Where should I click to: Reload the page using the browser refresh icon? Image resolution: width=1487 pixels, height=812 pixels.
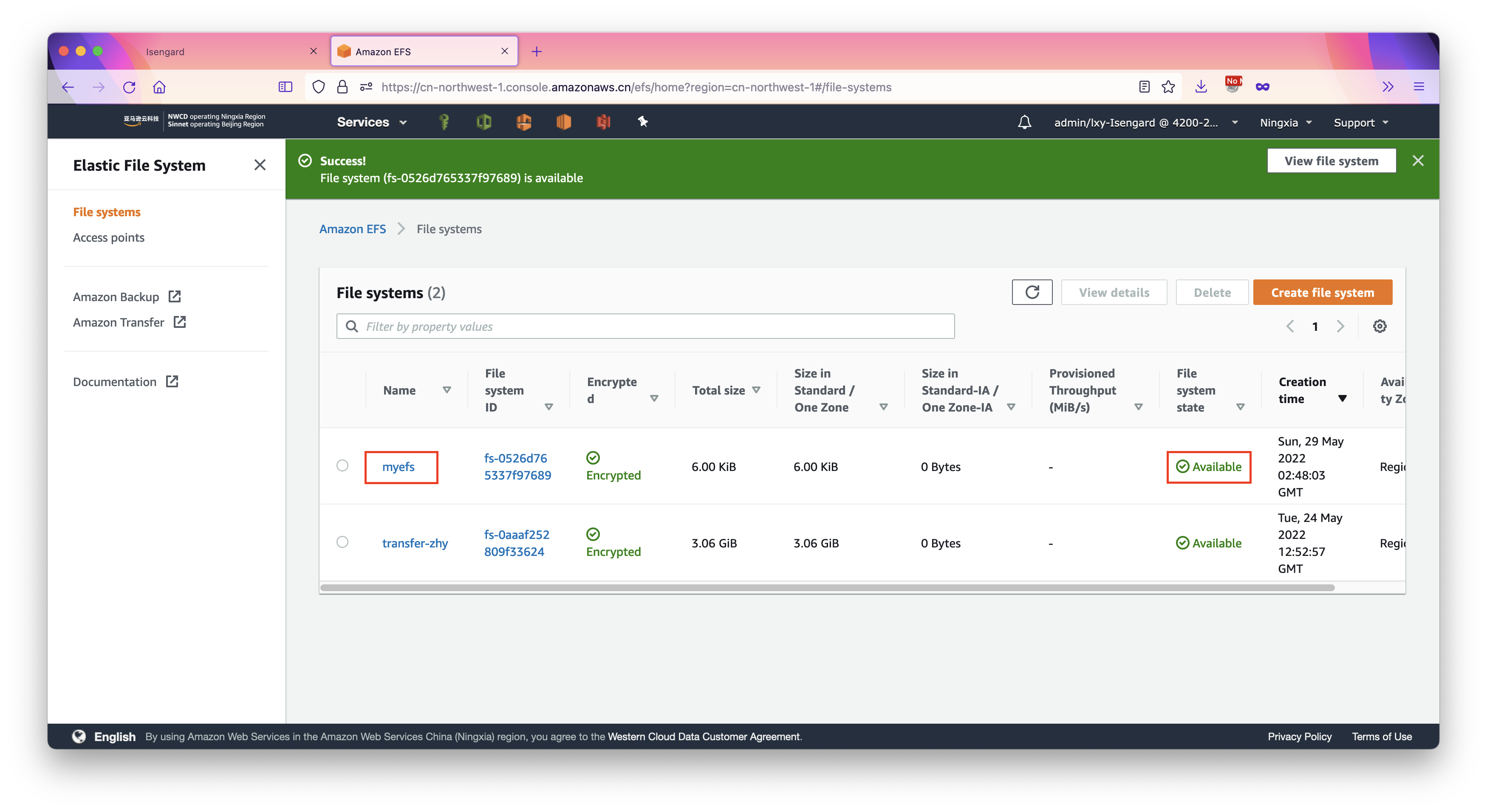(x=129, y=87)
